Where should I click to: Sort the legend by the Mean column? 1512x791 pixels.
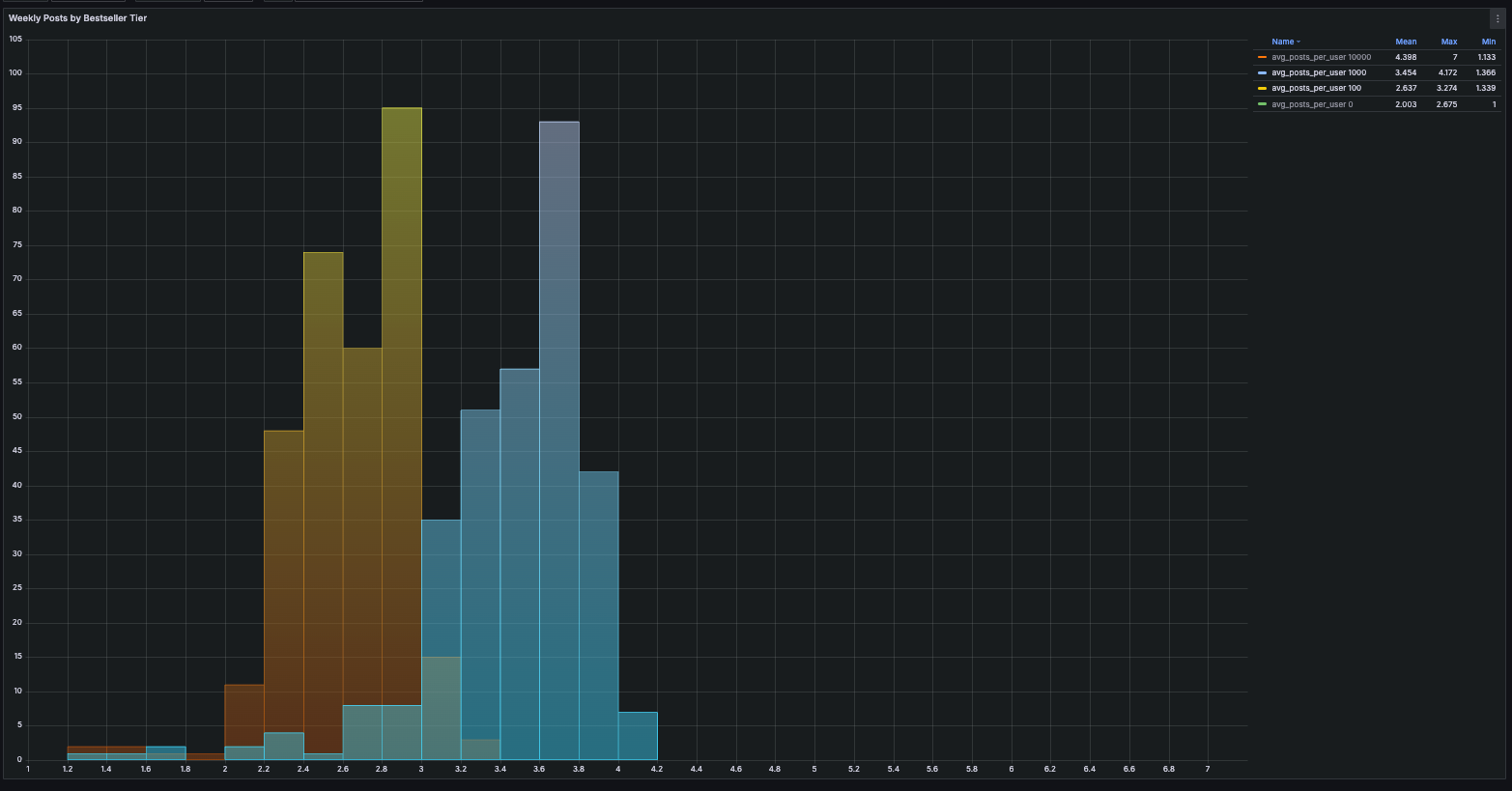[1406, 42]
